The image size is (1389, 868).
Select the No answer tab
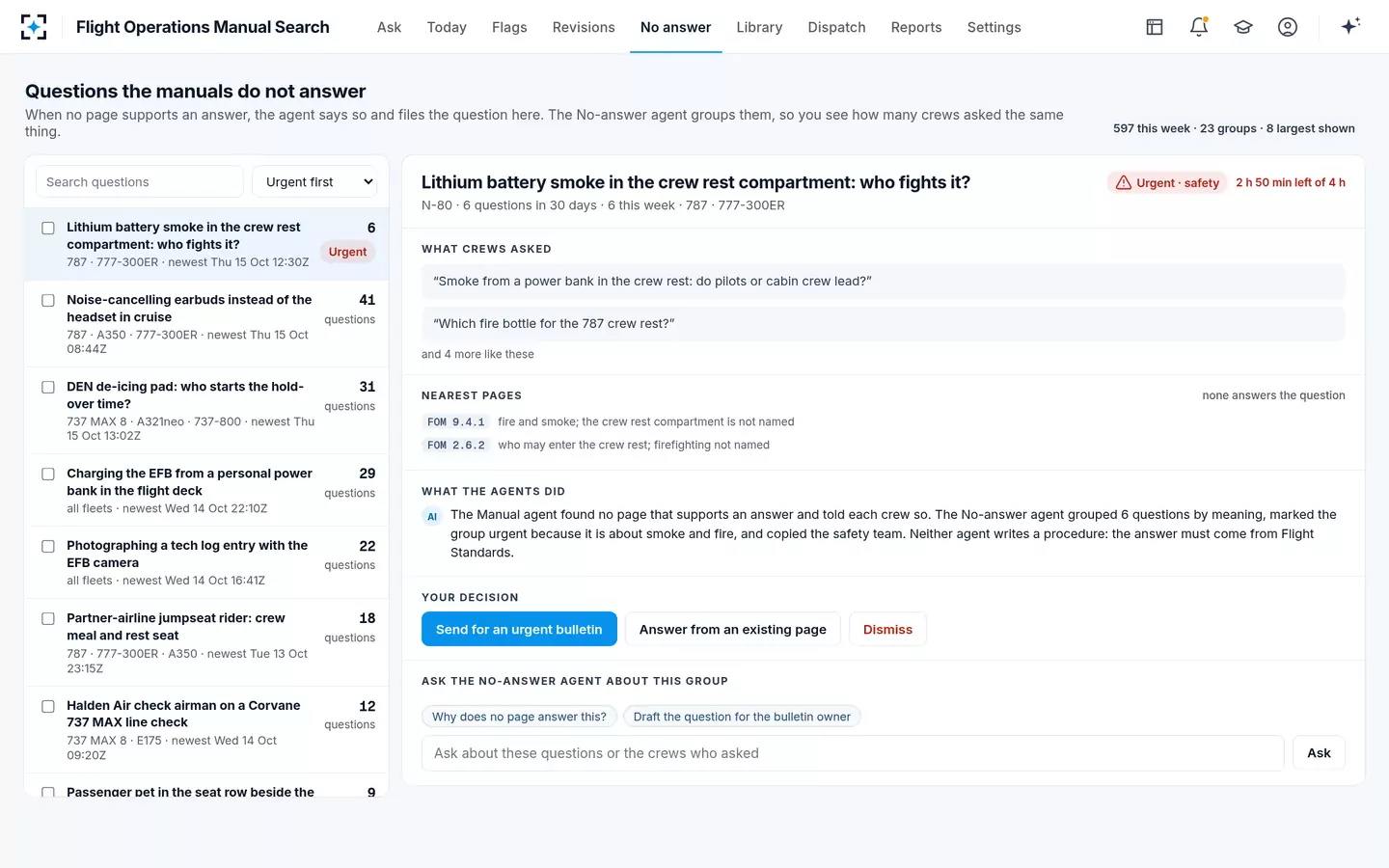pos(676,27)
